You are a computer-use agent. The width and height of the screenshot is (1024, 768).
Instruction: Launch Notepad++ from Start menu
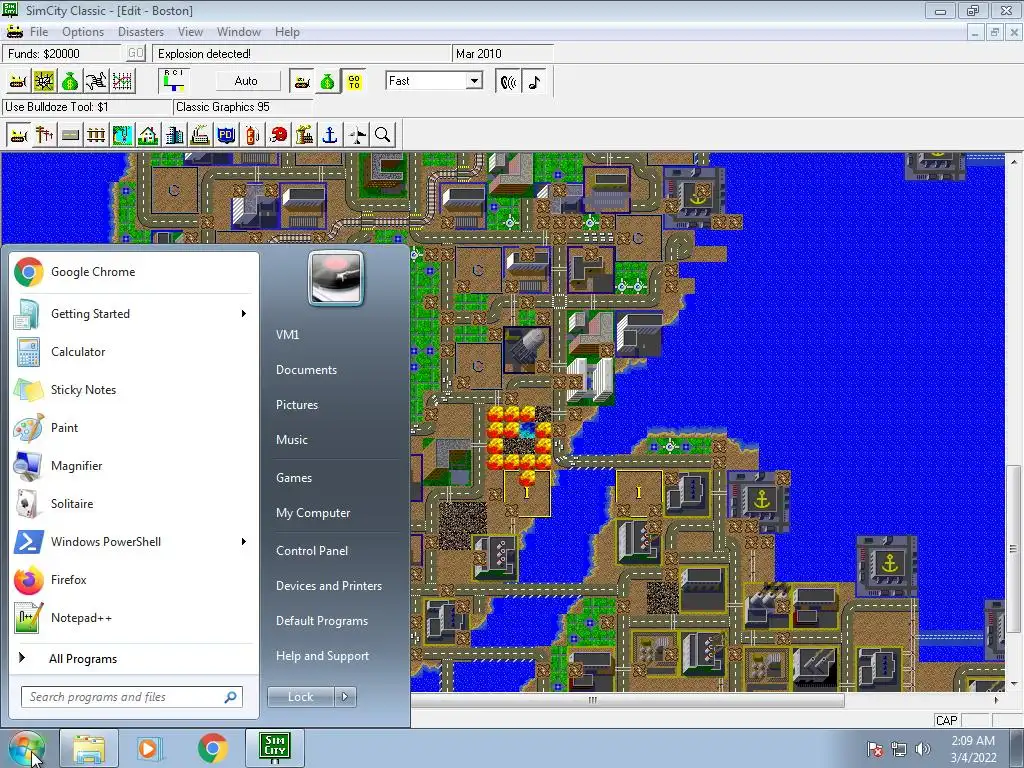(134, 618)
